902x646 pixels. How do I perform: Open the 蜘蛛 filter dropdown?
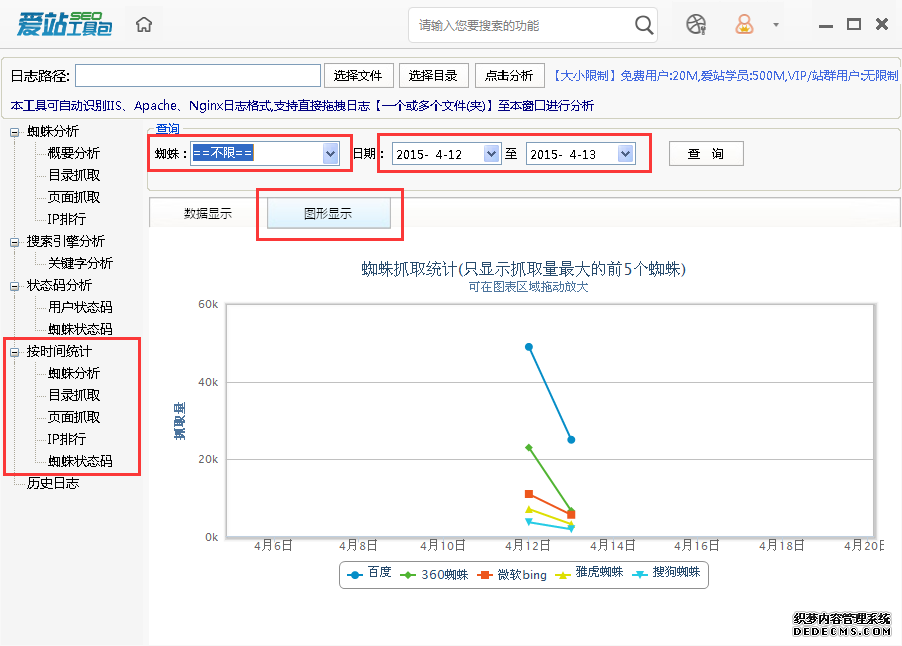click(330, 154)
